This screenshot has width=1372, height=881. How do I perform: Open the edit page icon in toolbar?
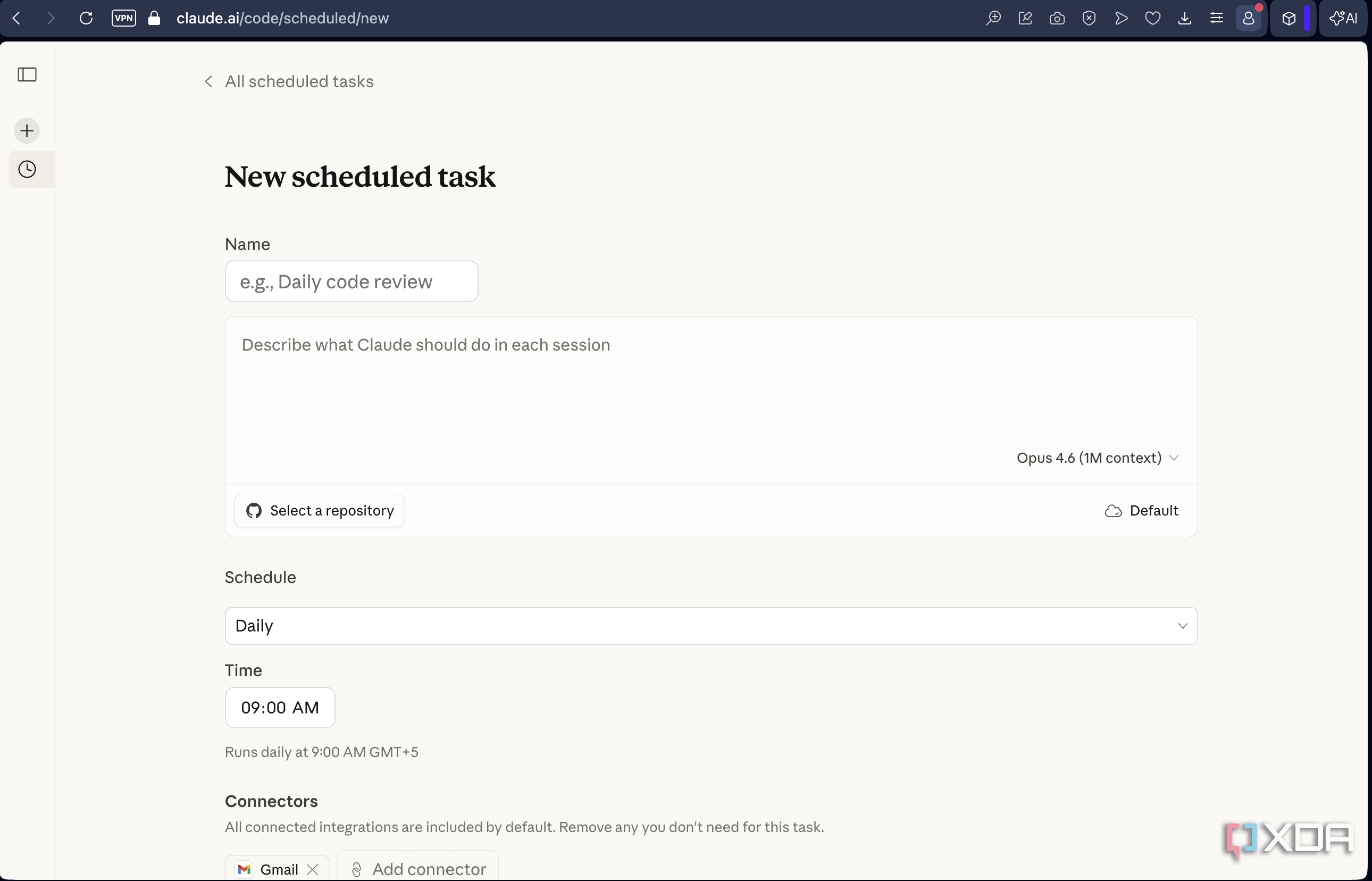point(1026,18)
